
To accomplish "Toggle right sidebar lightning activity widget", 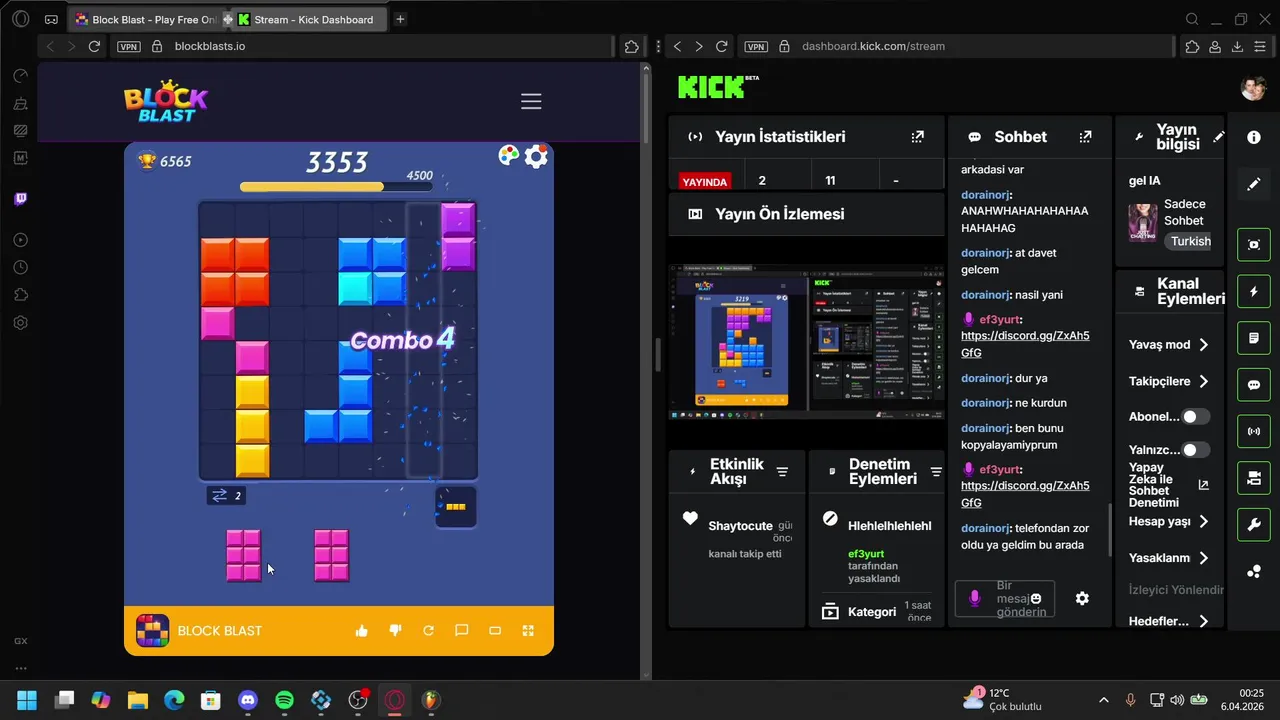I will [1254, 292].
